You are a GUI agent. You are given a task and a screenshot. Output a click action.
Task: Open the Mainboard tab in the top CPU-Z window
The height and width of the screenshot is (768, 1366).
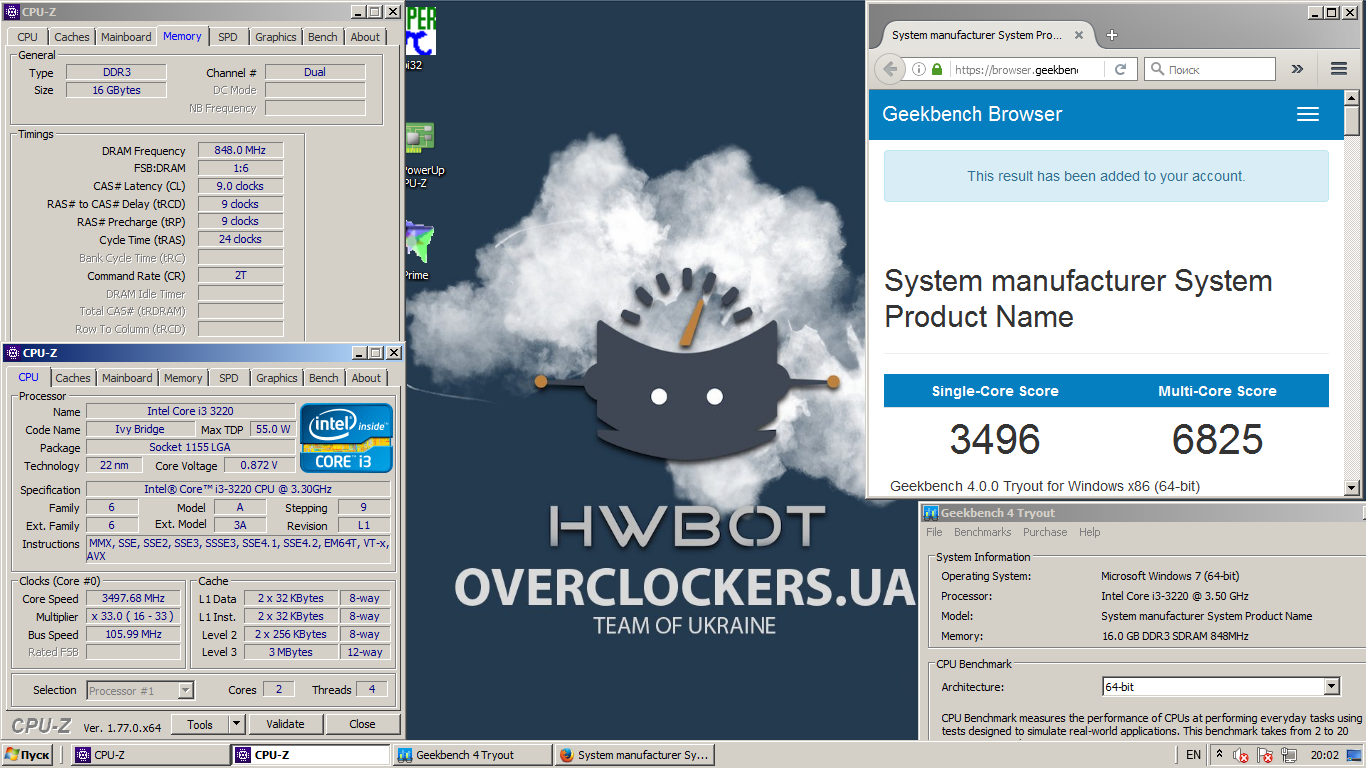(126, 37)
